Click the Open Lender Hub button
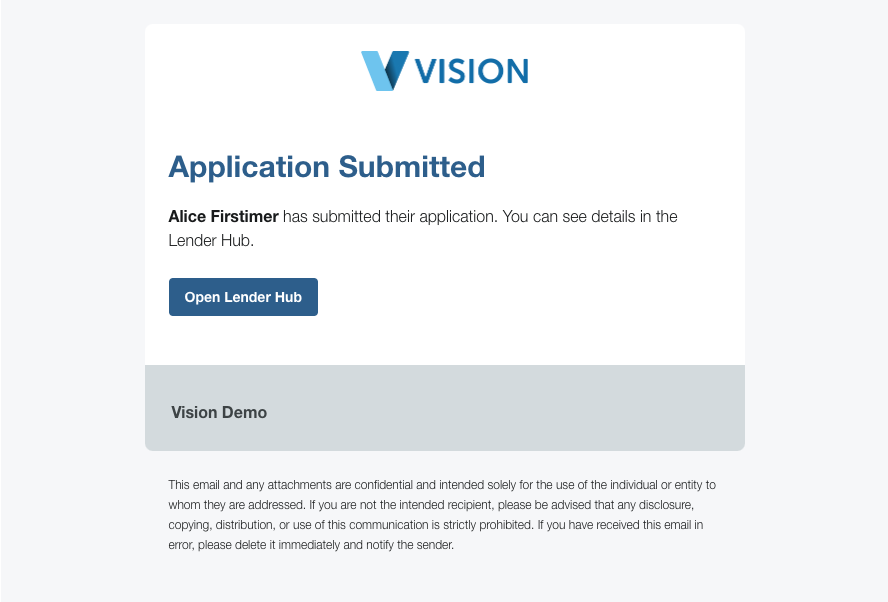The height and width of the screenshot is (602, 888). pyautogui.click(x=243, y=297)
